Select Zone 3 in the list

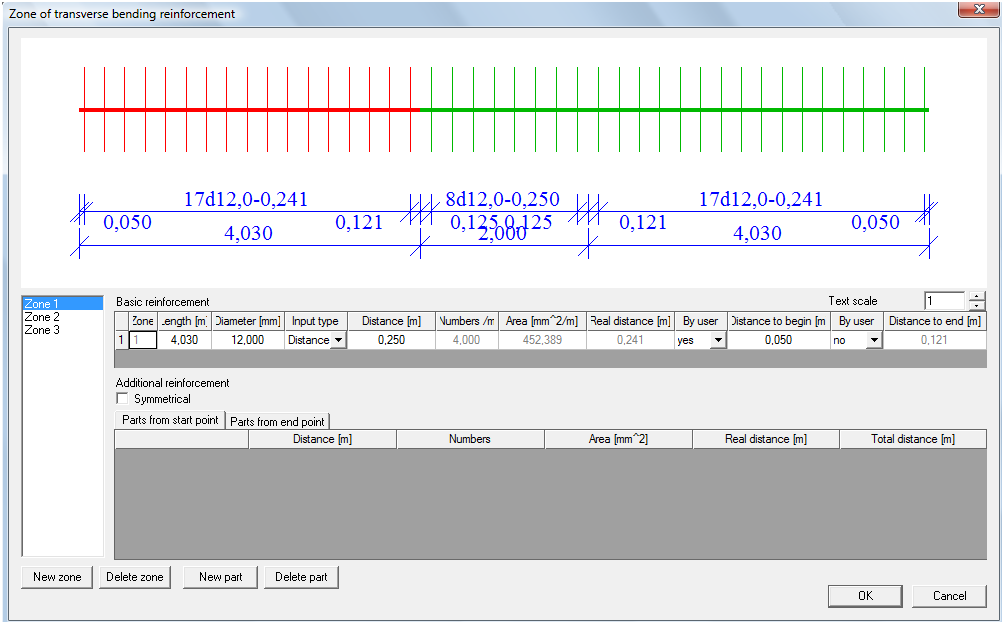coord(62,330)
